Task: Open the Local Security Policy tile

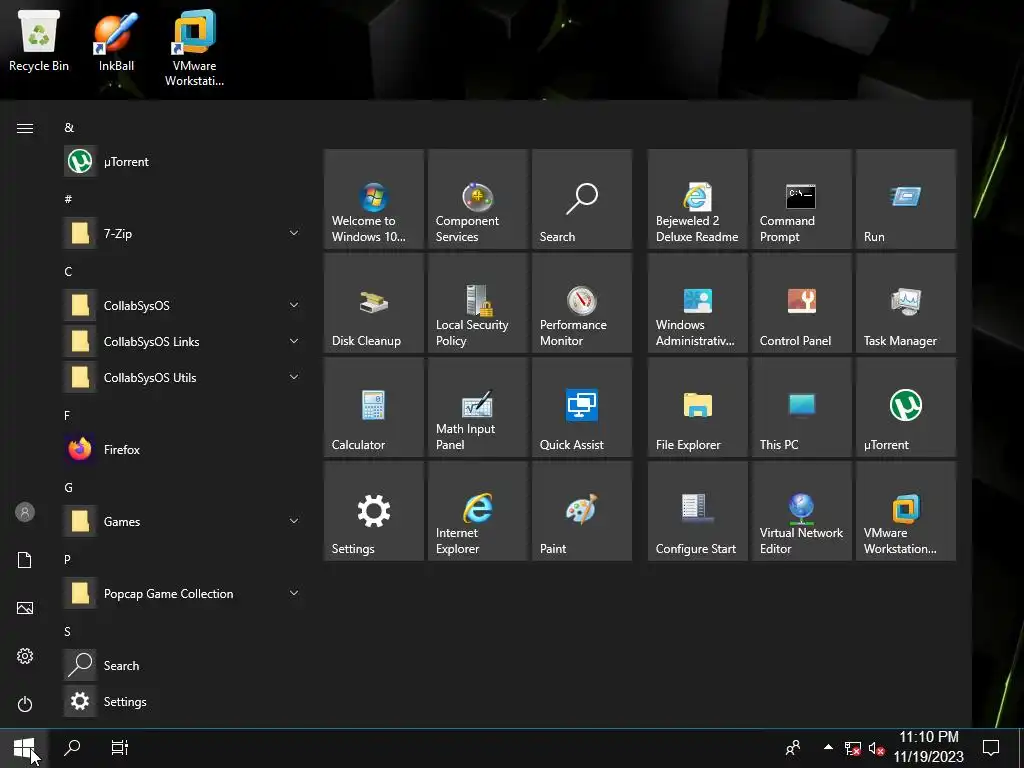Action: (477, 303)
